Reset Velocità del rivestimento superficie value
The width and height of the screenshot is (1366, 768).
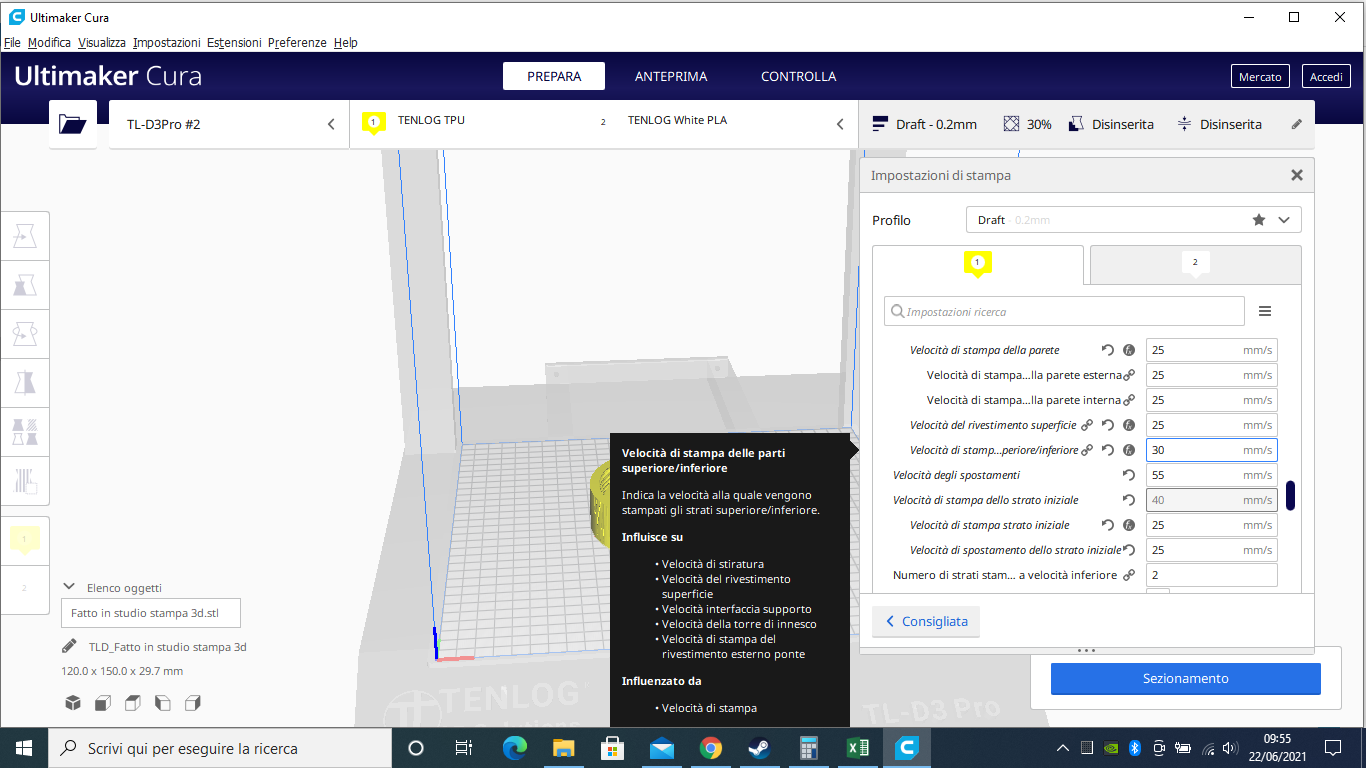click(1108, 425)
